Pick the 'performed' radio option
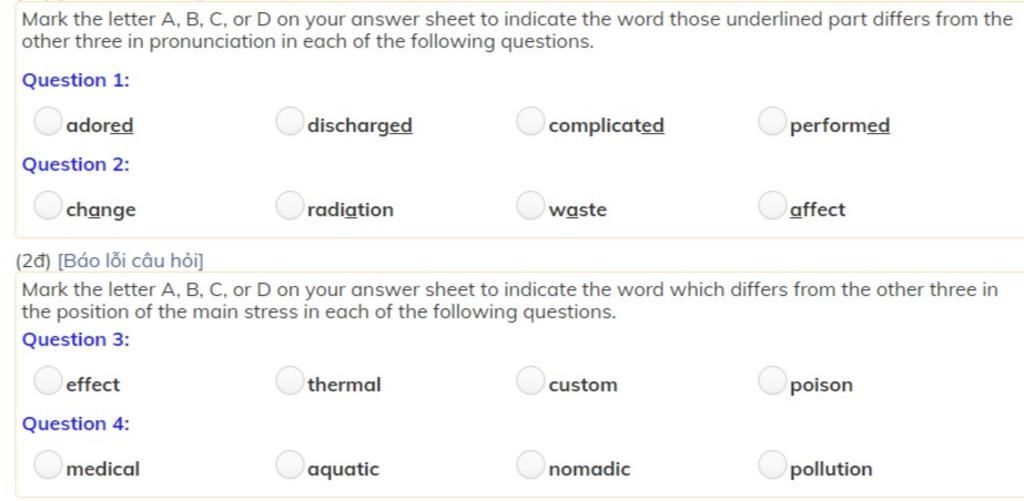The height and width of the screenshot is (501, 1024). pyautogui.click(x=772, y=121)
